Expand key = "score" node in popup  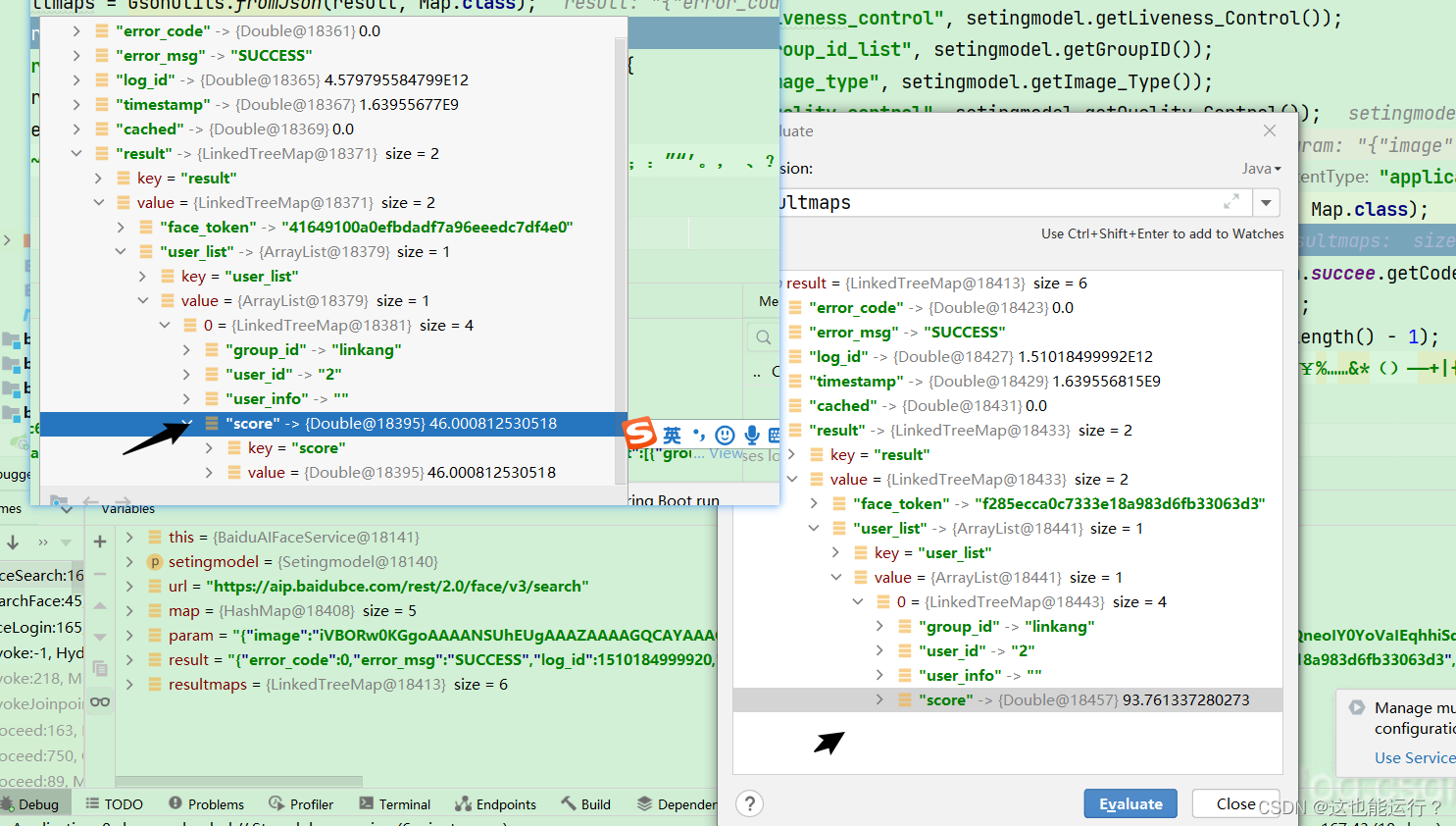point(209,448)
